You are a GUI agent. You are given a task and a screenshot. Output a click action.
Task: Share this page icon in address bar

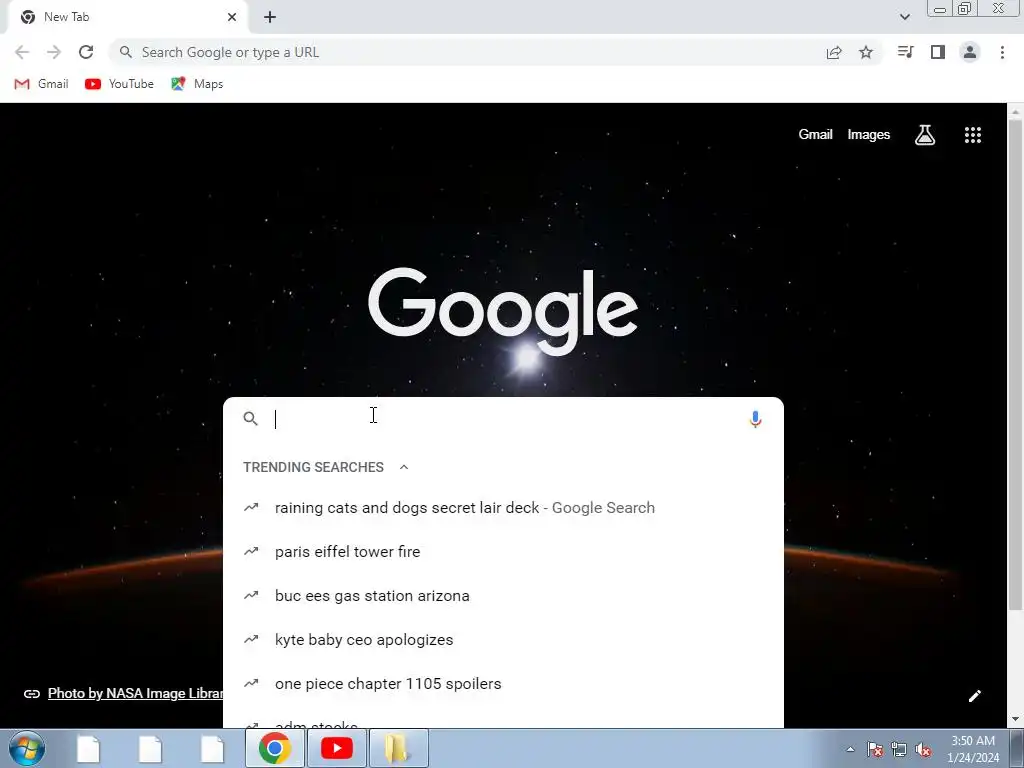[834, 52]
